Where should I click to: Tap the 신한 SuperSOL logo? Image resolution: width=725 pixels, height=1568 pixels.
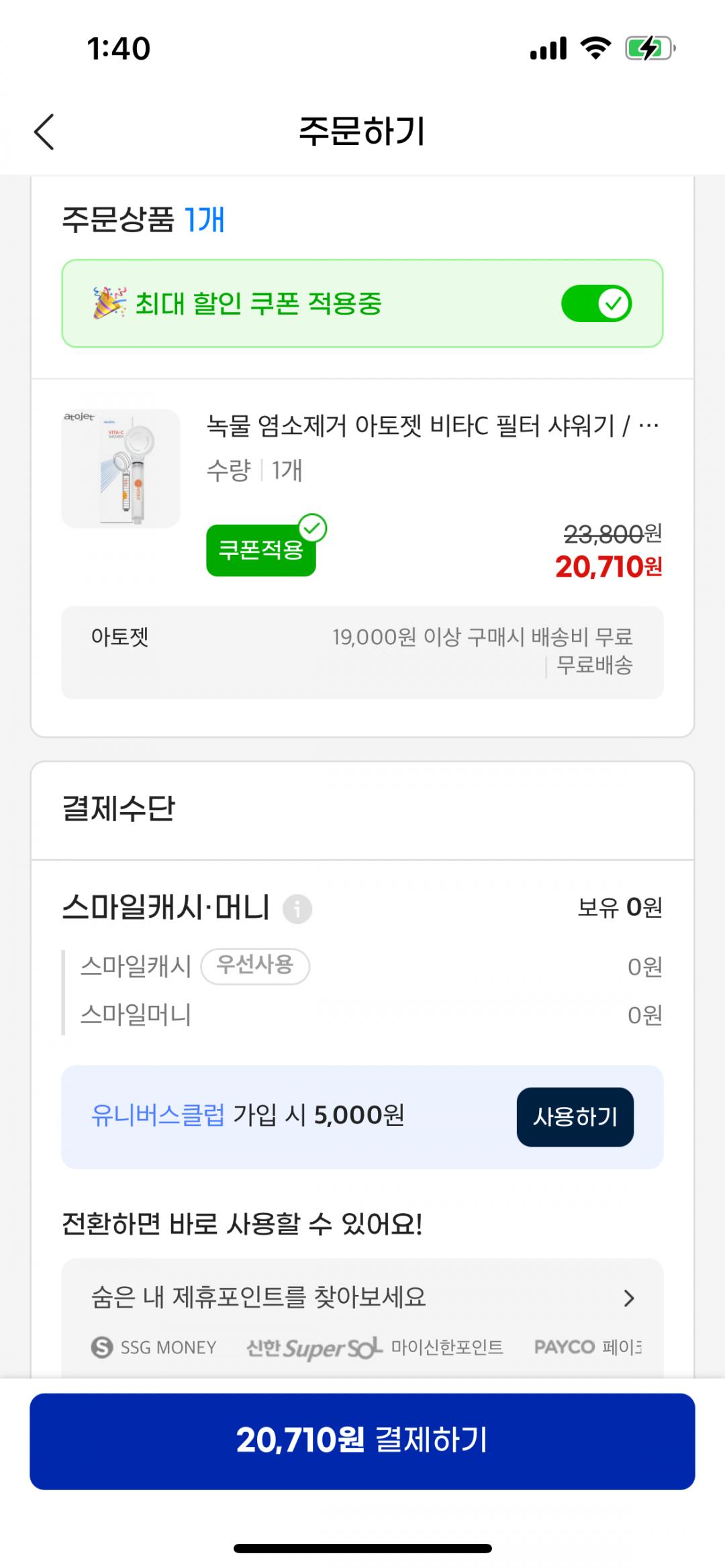point(313,1347)
